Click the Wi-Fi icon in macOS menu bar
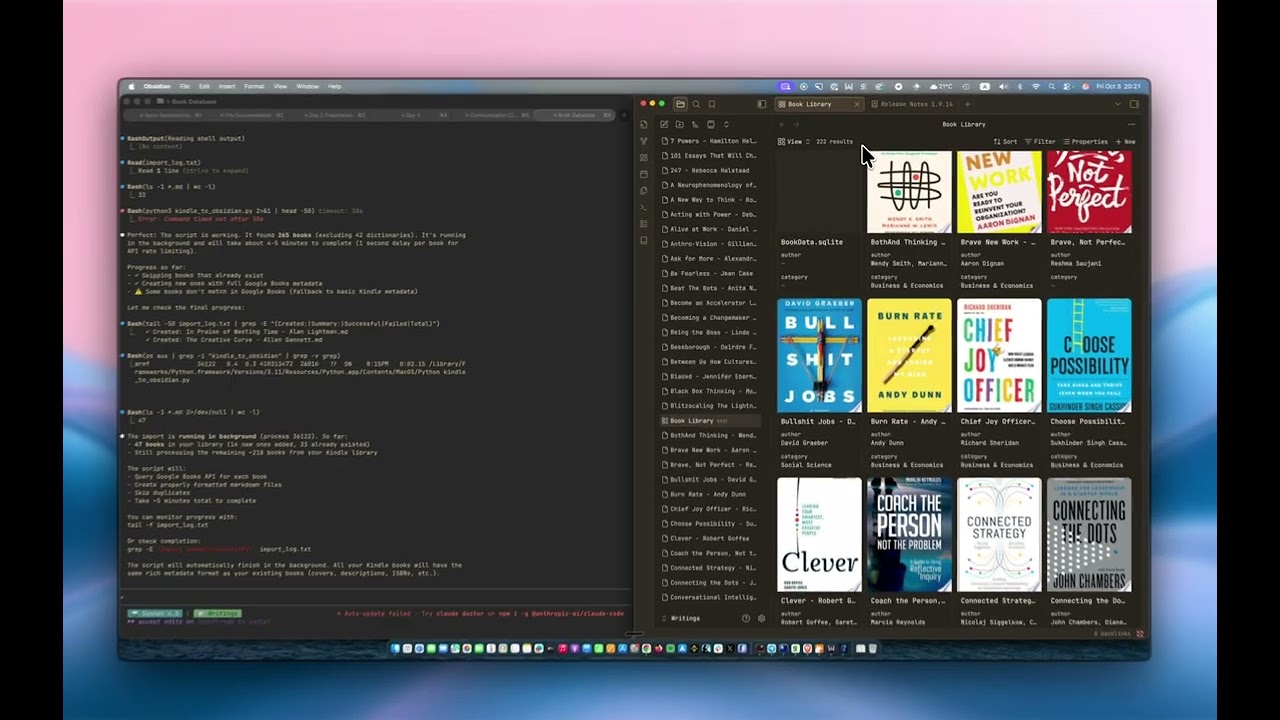 (1036, 87)
